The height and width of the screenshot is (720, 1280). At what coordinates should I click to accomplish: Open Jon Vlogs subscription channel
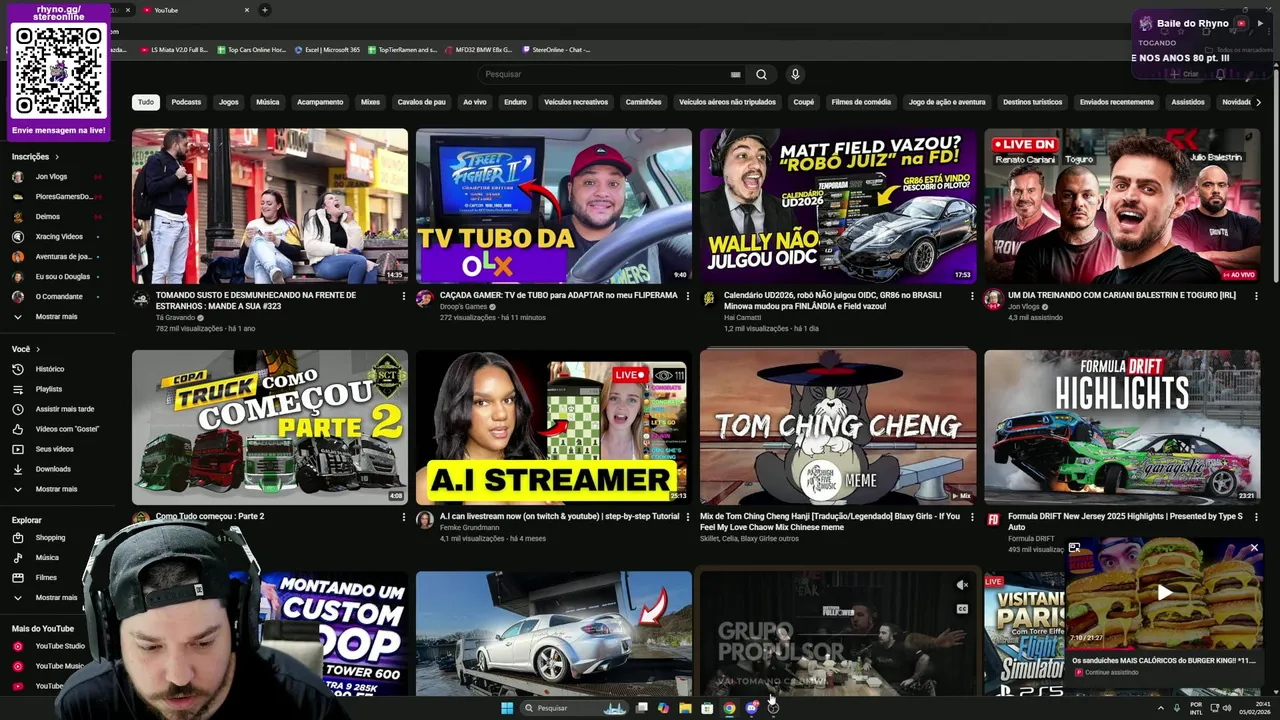(x=51, y=177)
